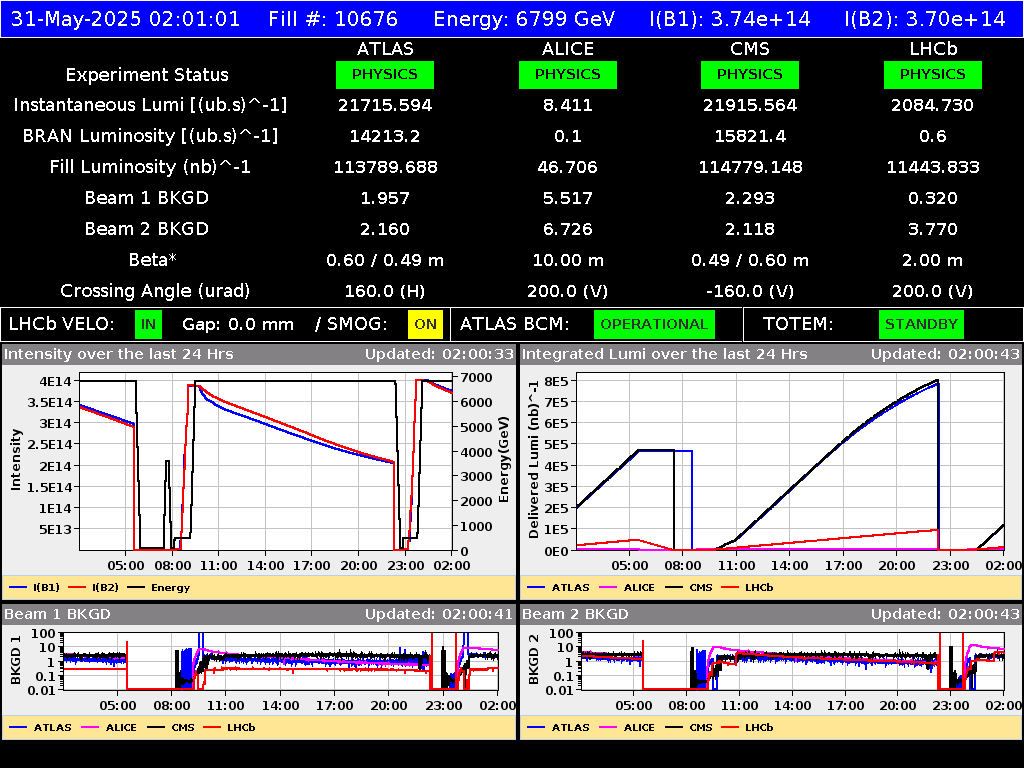Click the ATLAS BCM OPERATIONAL indicator

coord(654,325)
